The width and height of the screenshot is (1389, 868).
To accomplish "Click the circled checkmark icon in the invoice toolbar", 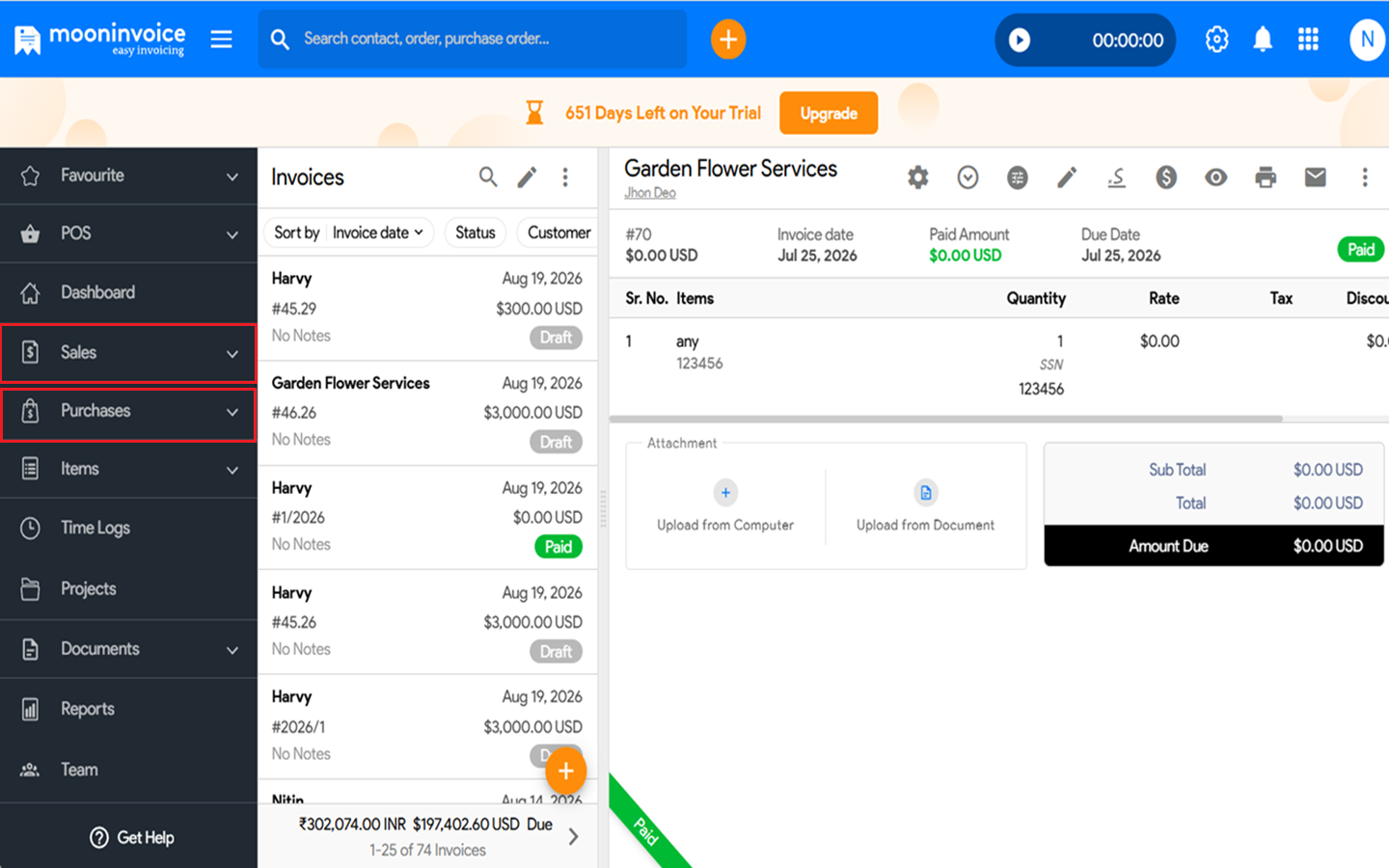I will 967,177.
